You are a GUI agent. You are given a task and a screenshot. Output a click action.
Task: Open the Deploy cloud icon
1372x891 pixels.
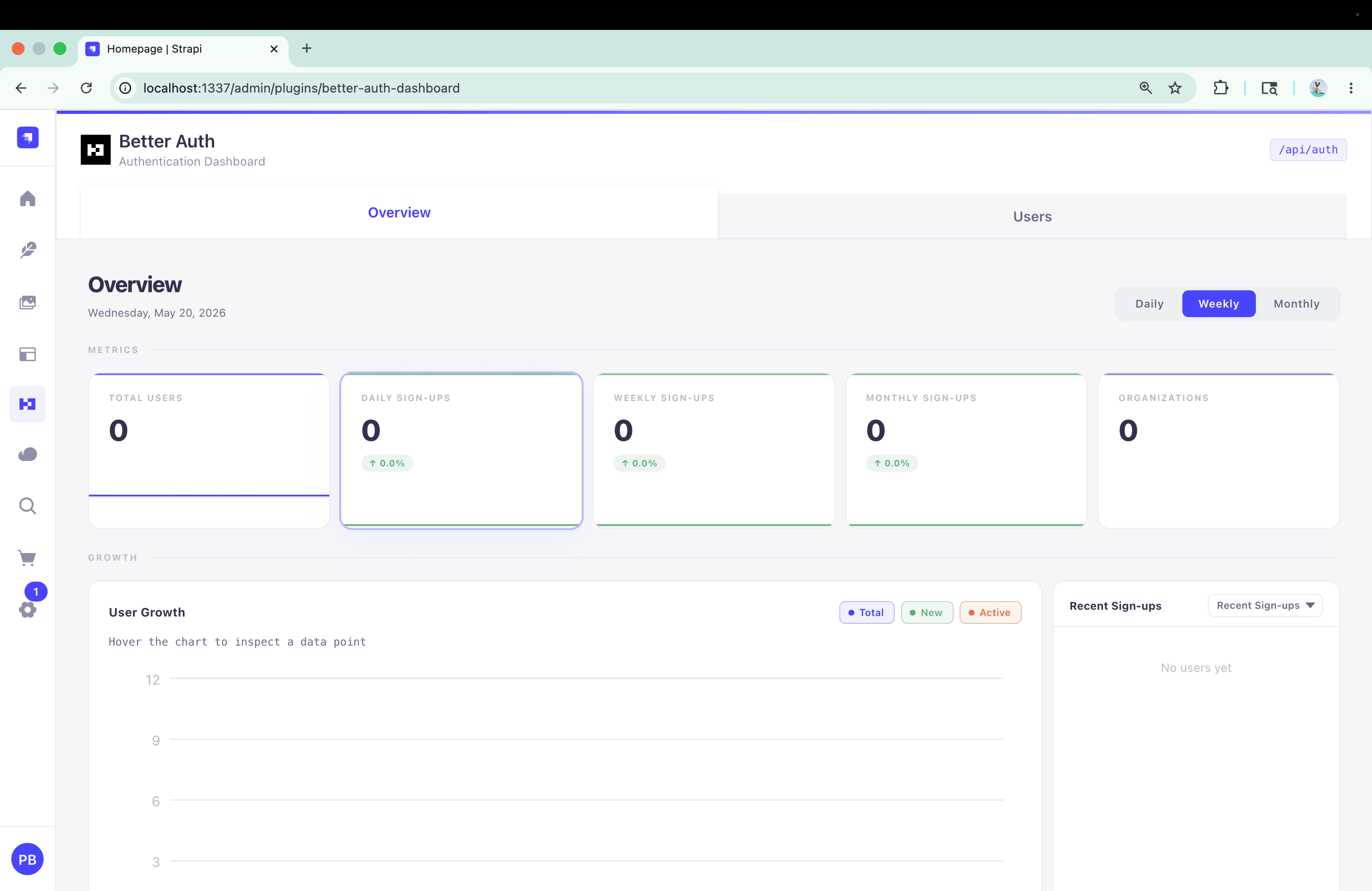[28, 455]
